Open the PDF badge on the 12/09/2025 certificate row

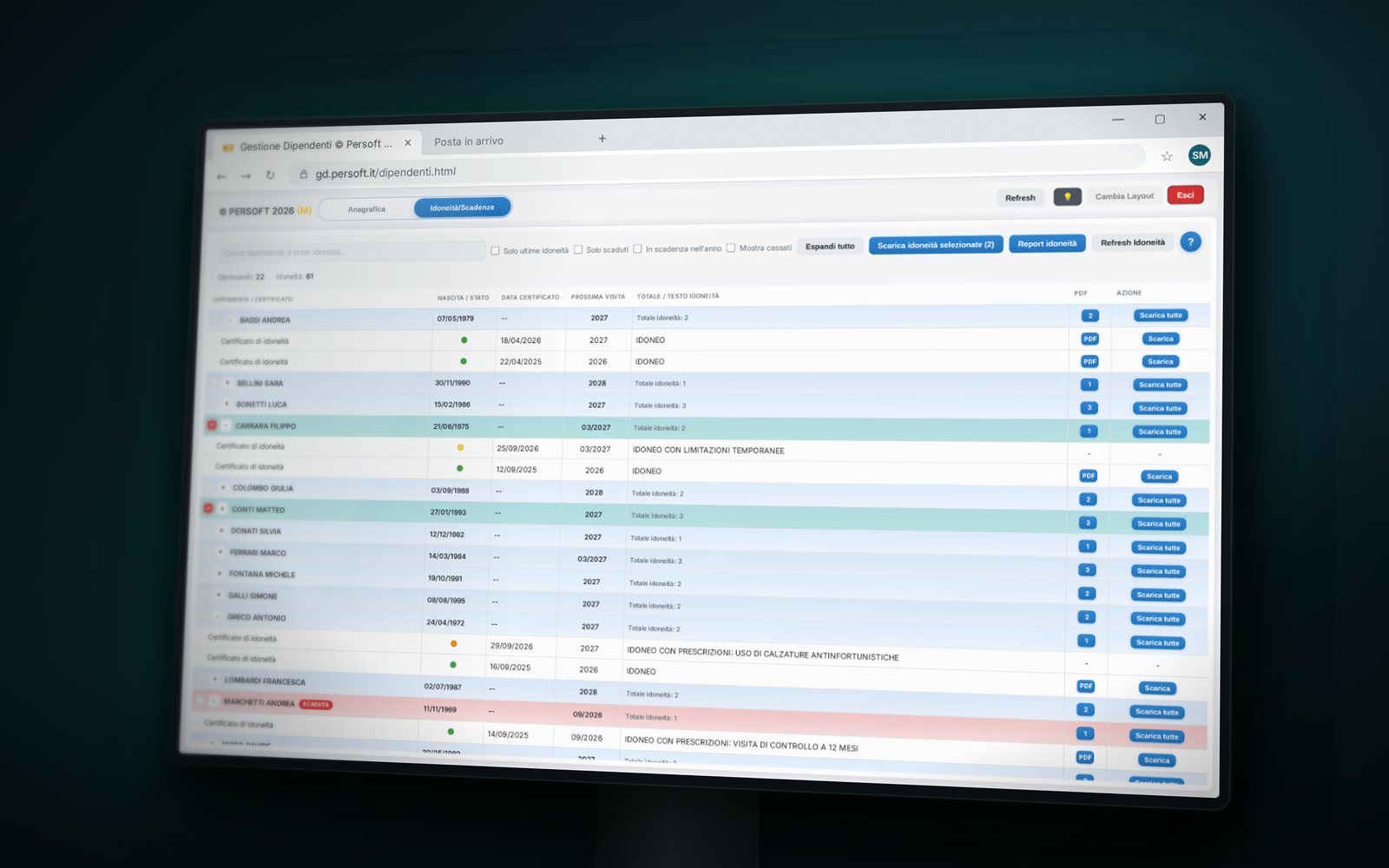click(x=1088, y=476)
